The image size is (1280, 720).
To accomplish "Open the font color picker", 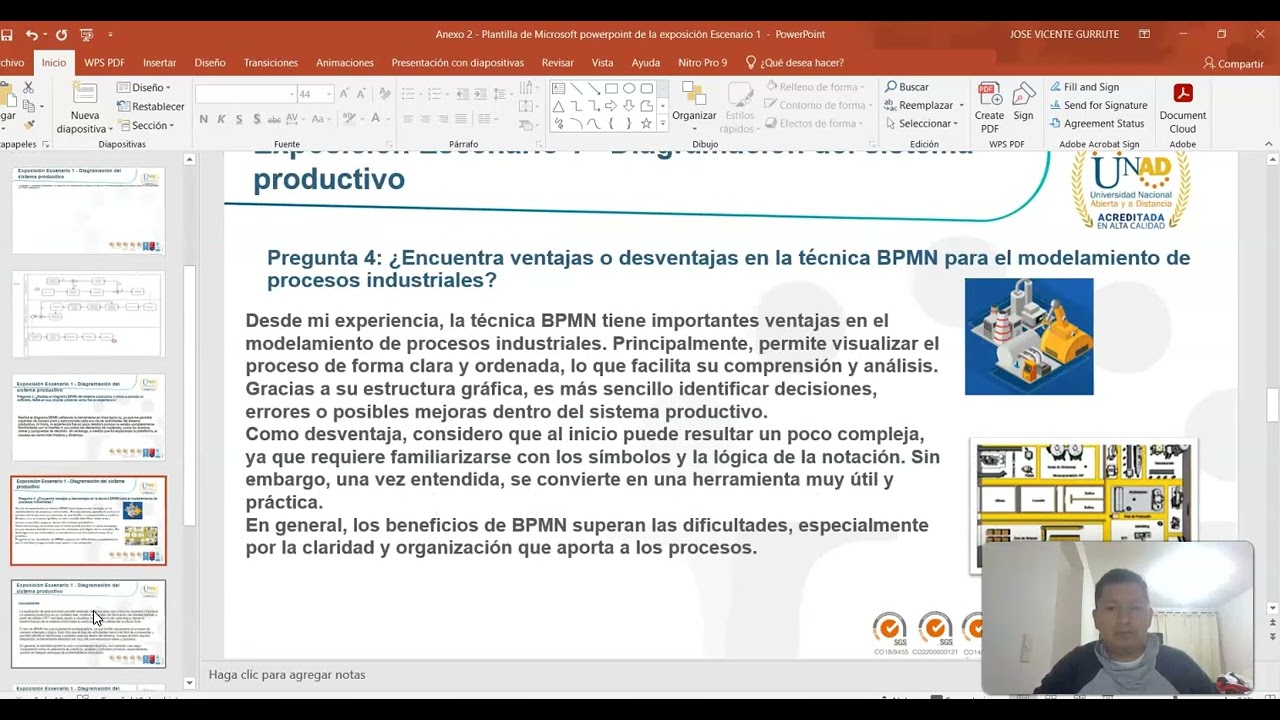I will pyautogui.click(x=378, y=119).
